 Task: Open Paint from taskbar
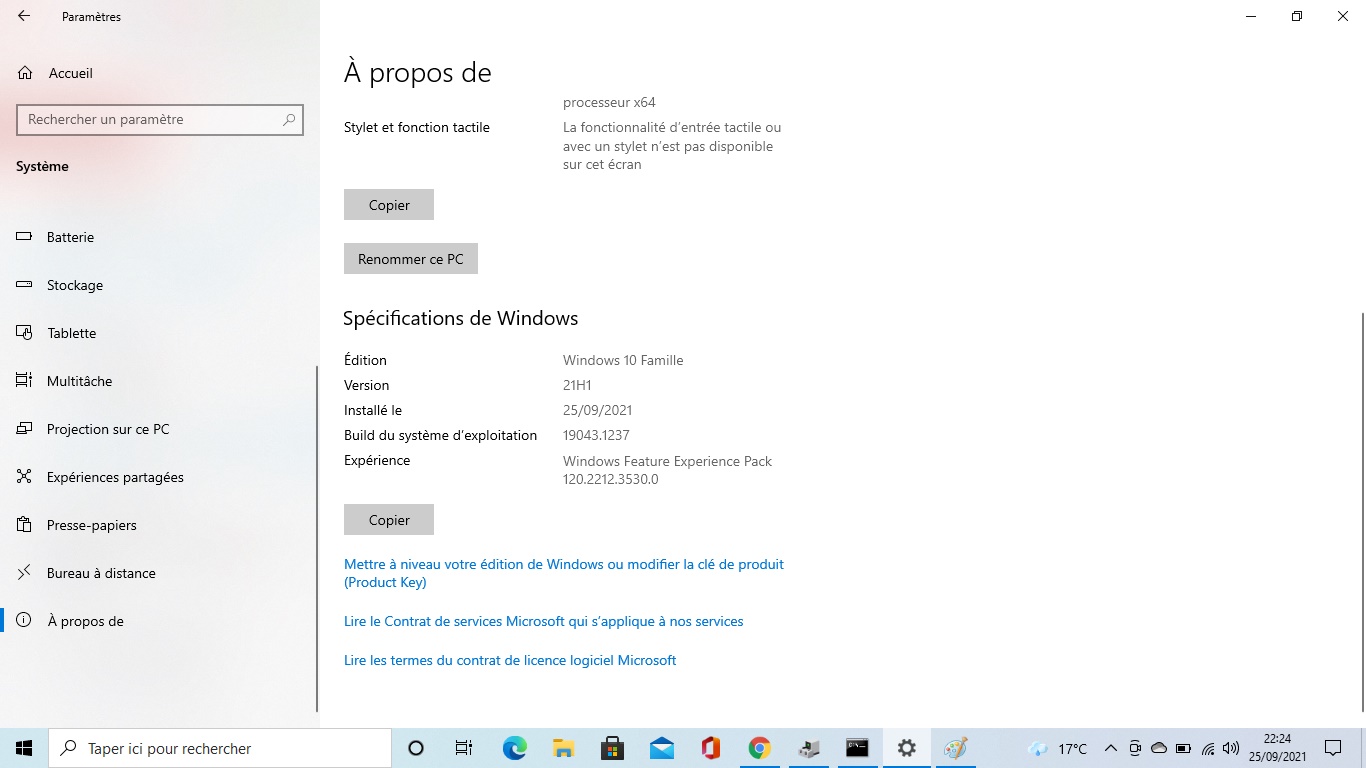(x=955, y=748)
